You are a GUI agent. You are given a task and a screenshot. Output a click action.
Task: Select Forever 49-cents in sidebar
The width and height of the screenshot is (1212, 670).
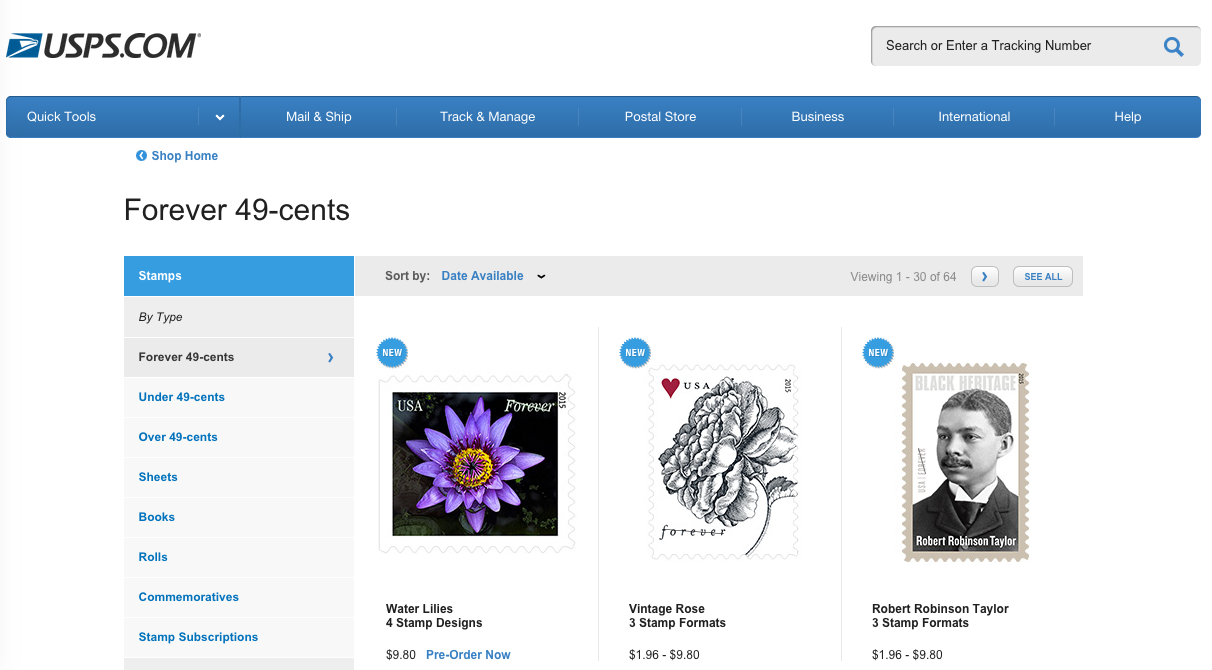pyautogui.click(x=239, y=357)
